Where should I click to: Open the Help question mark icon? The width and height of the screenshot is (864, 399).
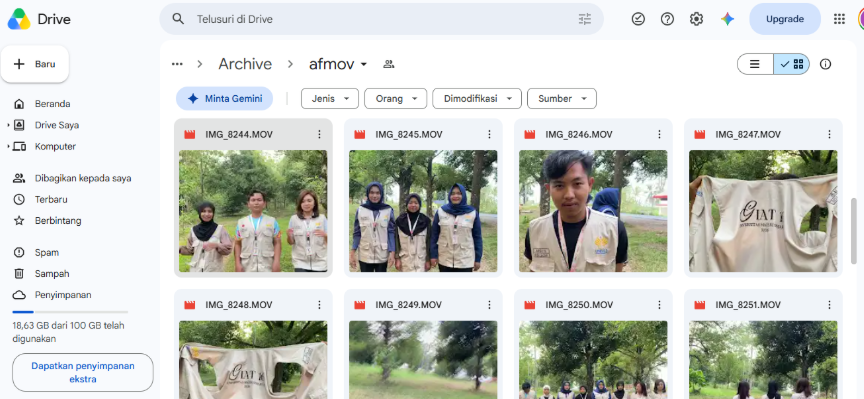click(x=667, y=19)
